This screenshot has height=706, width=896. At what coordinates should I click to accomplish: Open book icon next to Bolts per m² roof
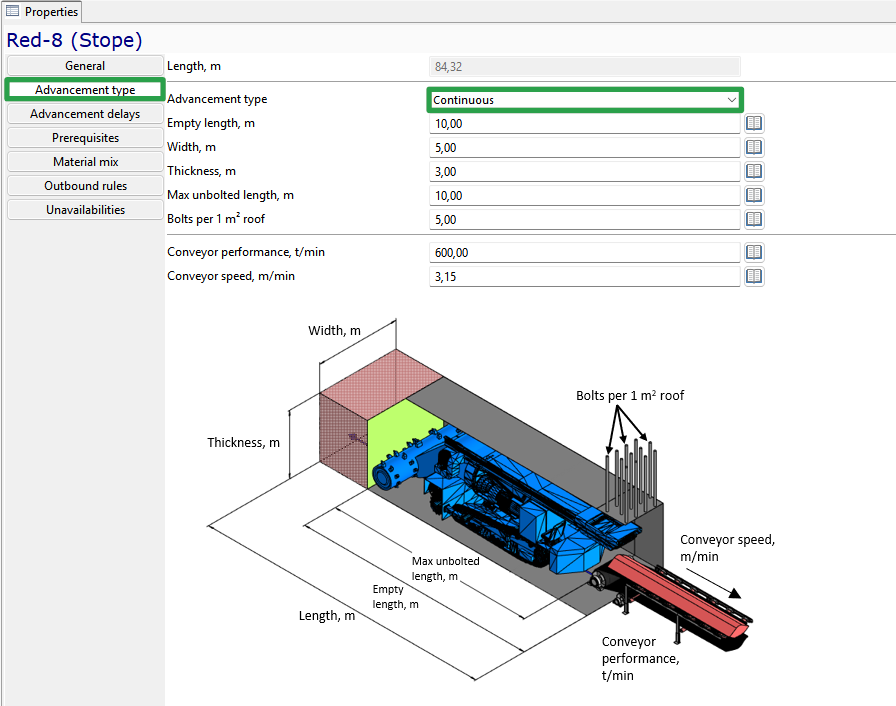[x=754, y=219]
